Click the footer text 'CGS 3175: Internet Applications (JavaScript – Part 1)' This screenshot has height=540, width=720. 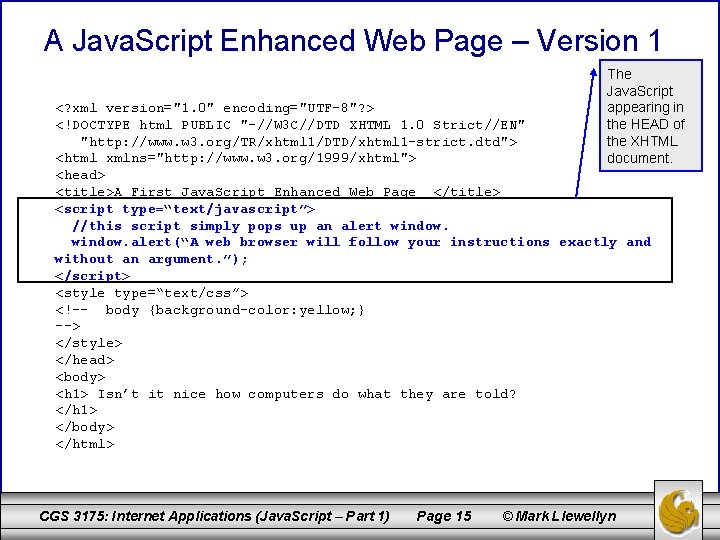[x=214, y=517]
